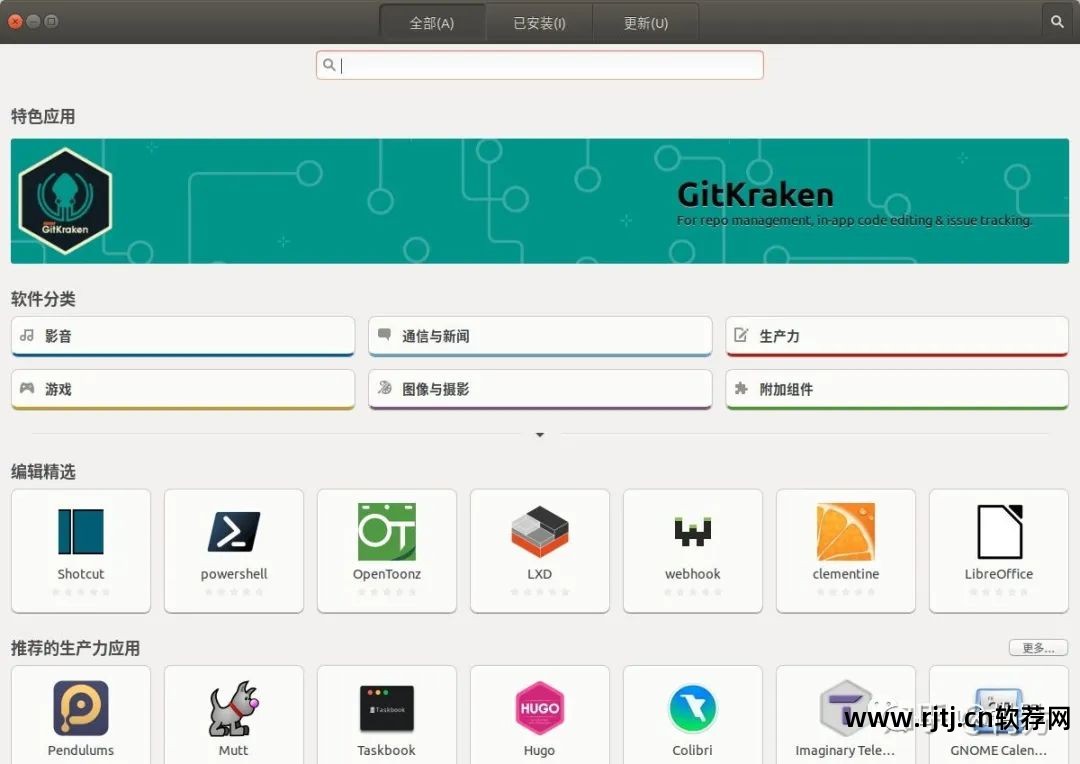Click the OpenToonz name label
The image size is (1080, 764).
pos(386,574)
